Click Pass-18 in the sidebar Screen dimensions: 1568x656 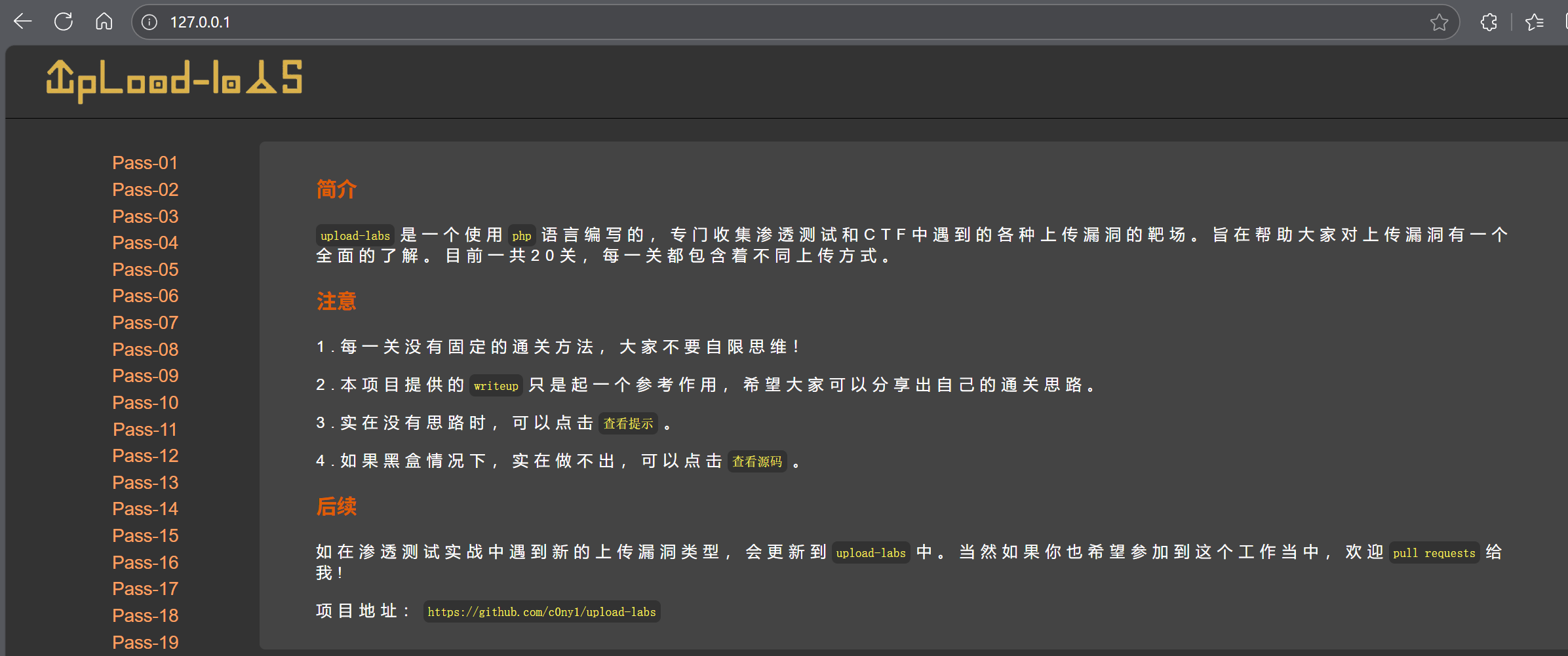coord(145,615)
